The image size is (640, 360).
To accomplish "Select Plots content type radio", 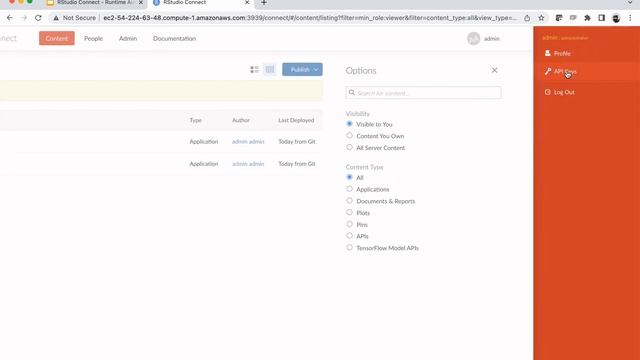I will click(349, 212).
